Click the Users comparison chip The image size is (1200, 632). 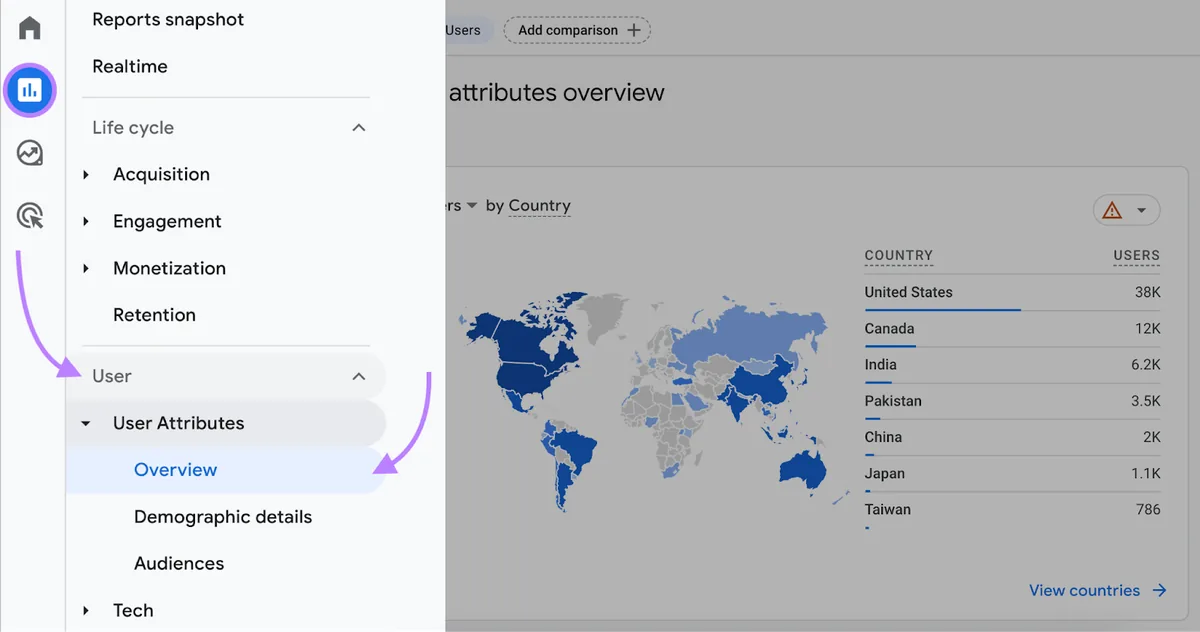point(467,30)
